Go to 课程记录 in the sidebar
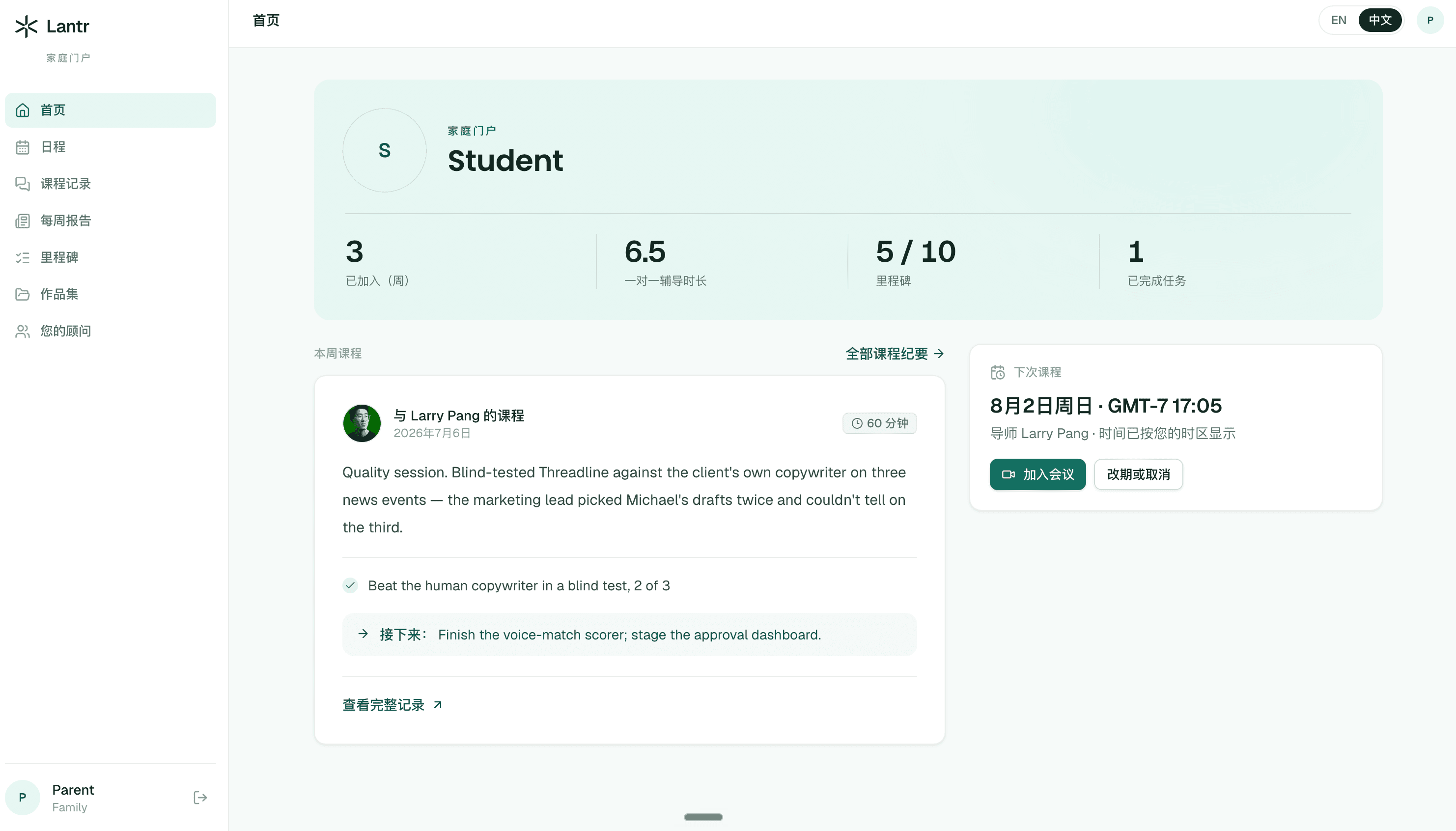 pos(110,184)
